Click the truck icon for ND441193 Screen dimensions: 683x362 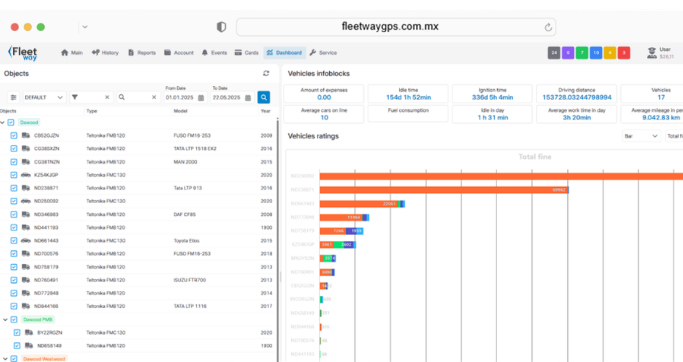(x=26, y=227)
